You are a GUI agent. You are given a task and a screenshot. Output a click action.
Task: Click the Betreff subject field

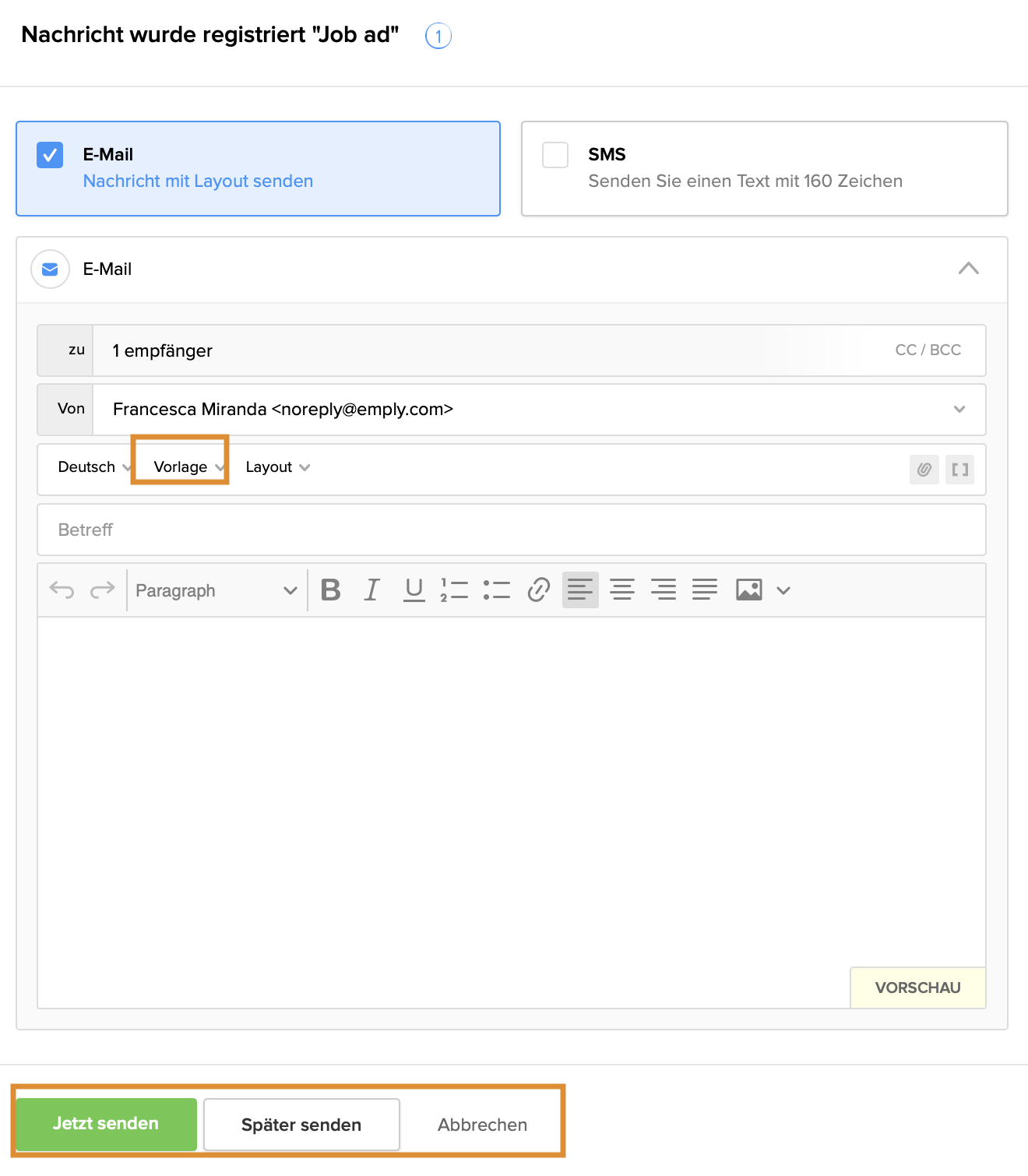pyautogui.click(x=511, y=530)
